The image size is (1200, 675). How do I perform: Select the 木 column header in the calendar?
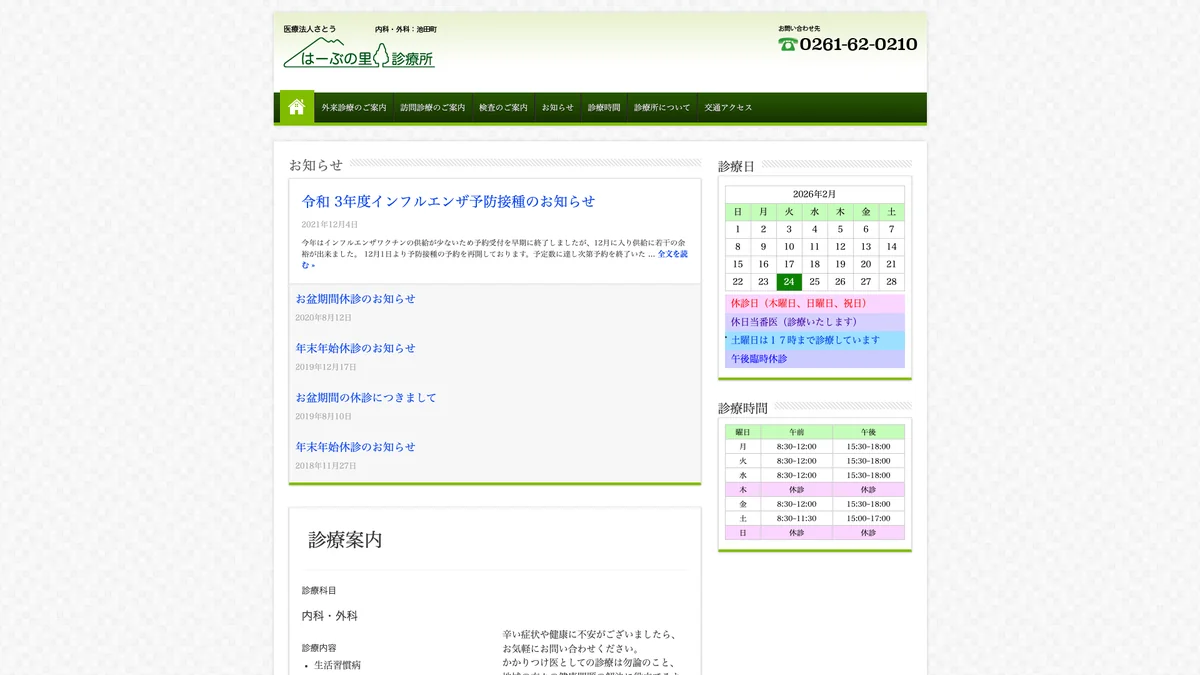(839, 211)
